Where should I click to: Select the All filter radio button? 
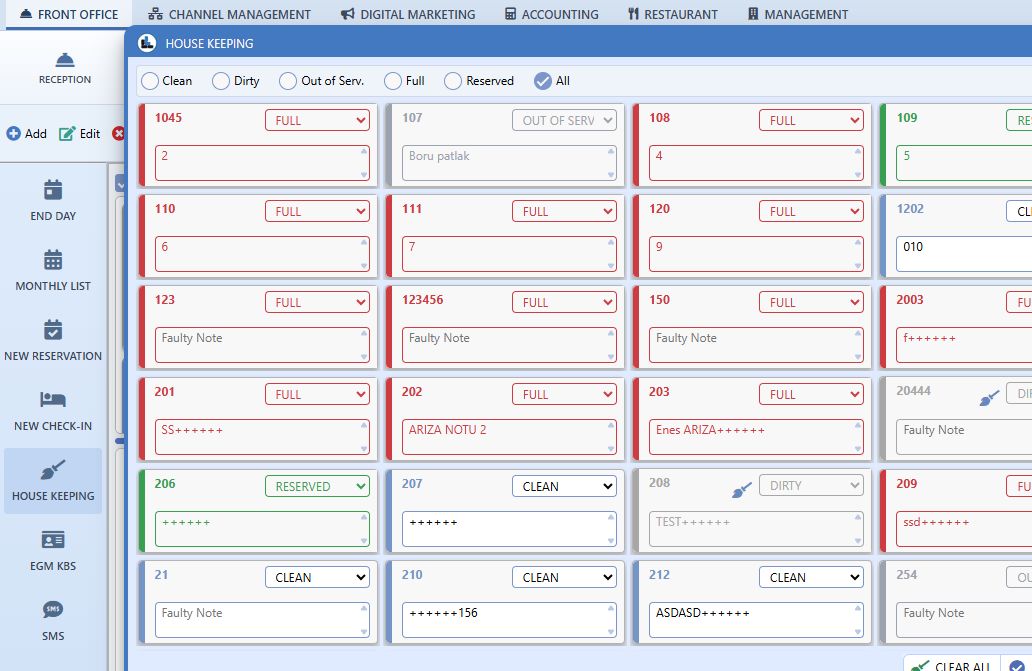click(x=543, y=81)
